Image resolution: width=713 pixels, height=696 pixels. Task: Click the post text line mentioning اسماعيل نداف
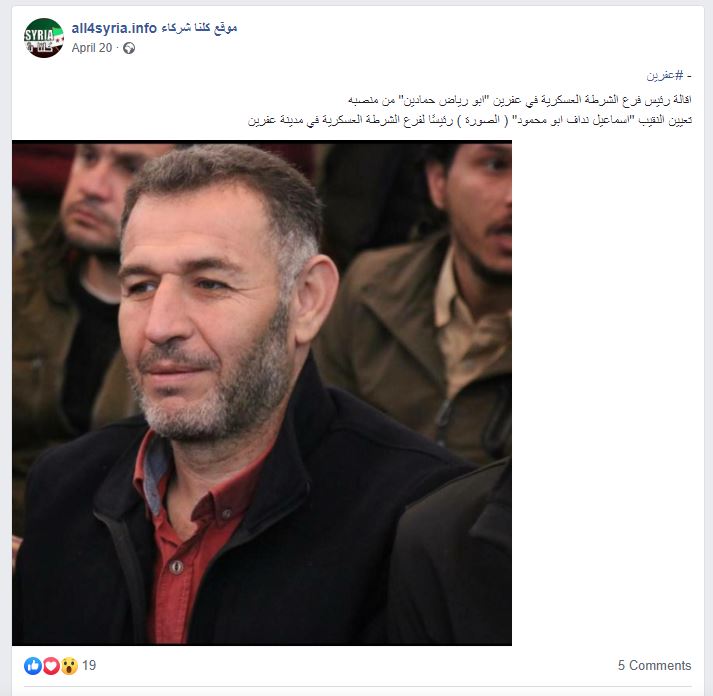point(470,120)
